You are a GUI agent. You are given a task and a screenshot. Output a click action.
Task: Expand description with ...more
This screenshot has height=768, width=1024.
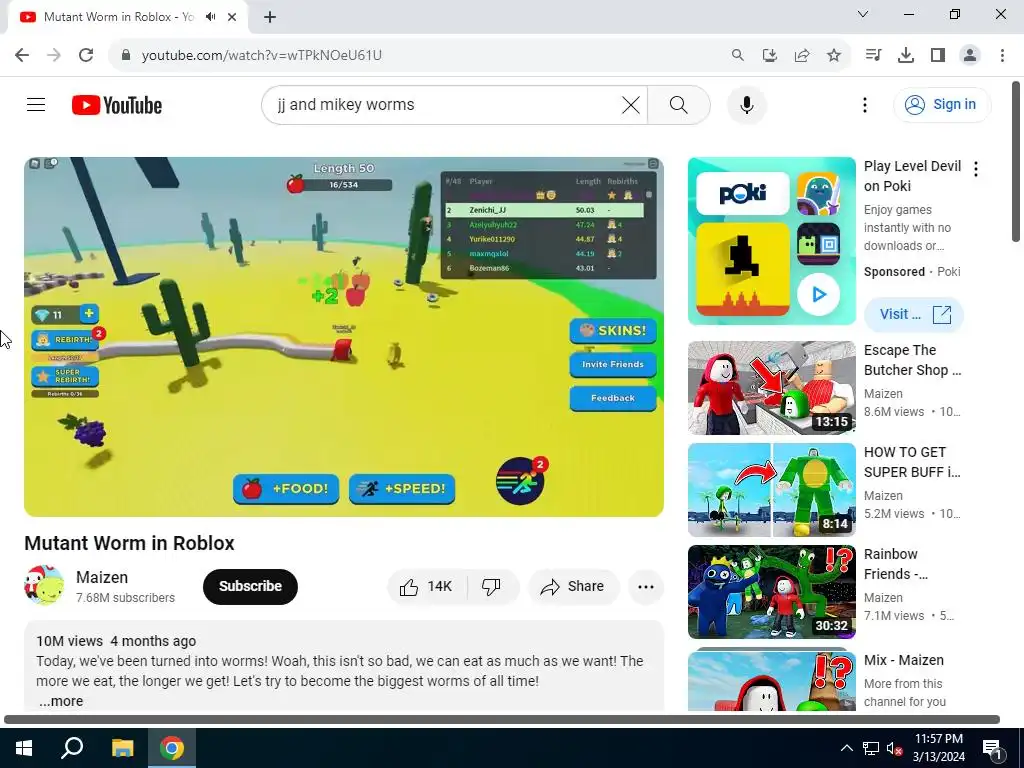[61, 701]
